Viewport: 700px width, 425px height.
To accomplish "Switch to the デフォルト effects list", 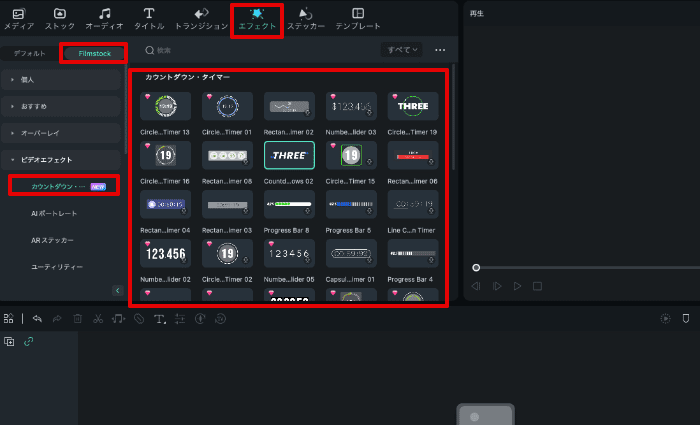I will coord(29,53).
